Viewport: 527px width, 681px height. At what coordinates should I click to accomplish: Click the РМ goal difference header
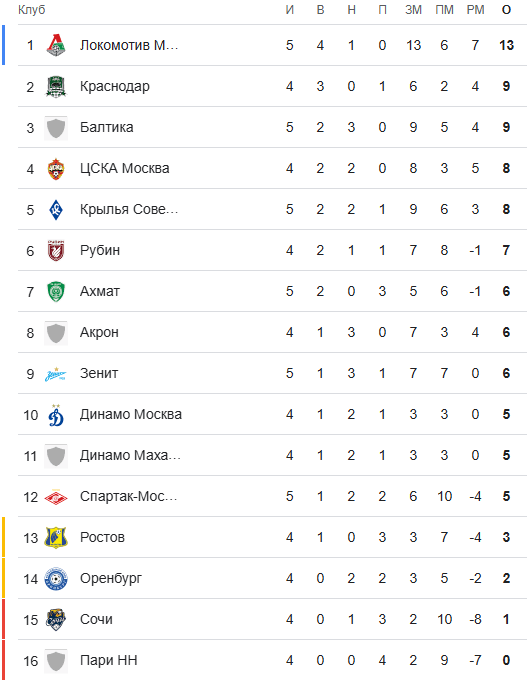(475, 10)
